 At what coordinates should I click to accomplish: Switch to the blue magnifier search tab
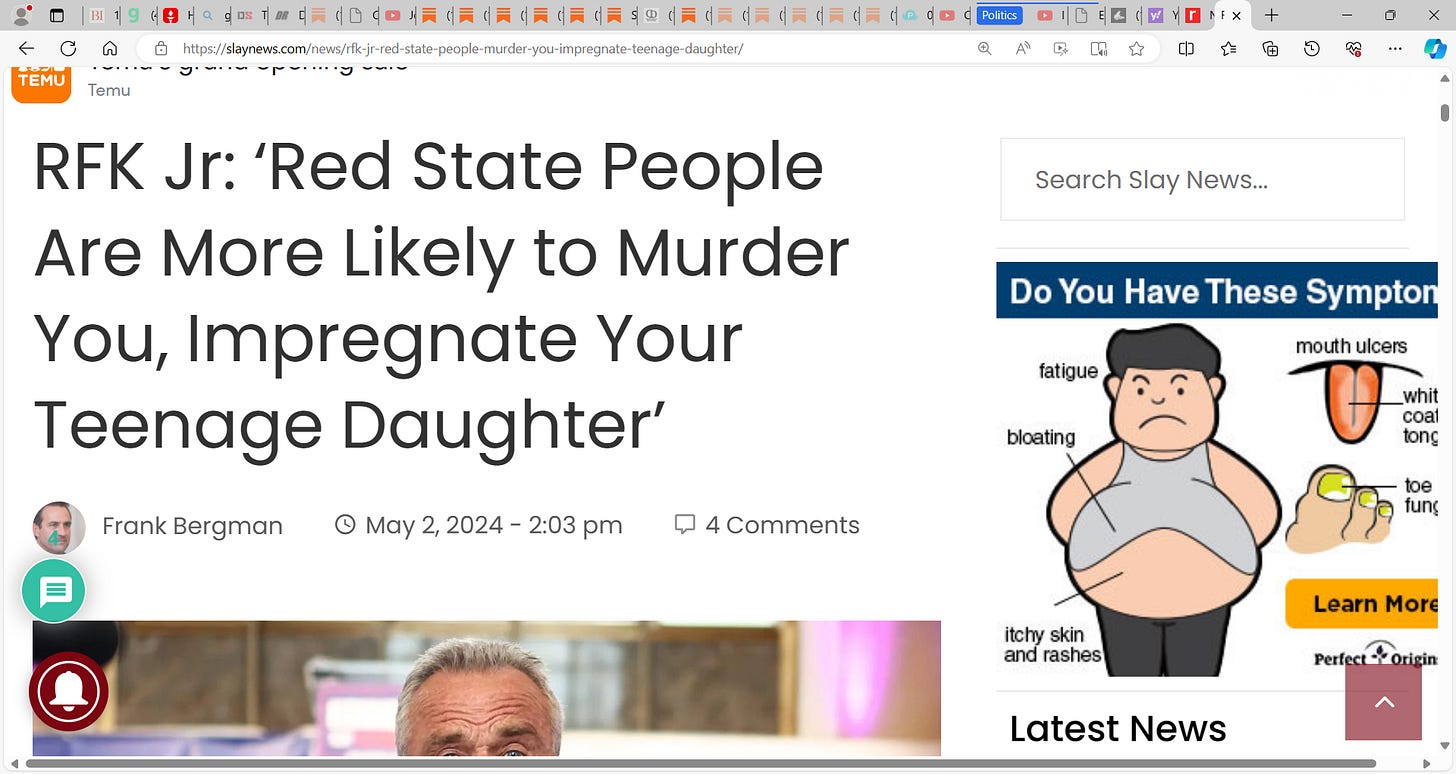point(208,15)
